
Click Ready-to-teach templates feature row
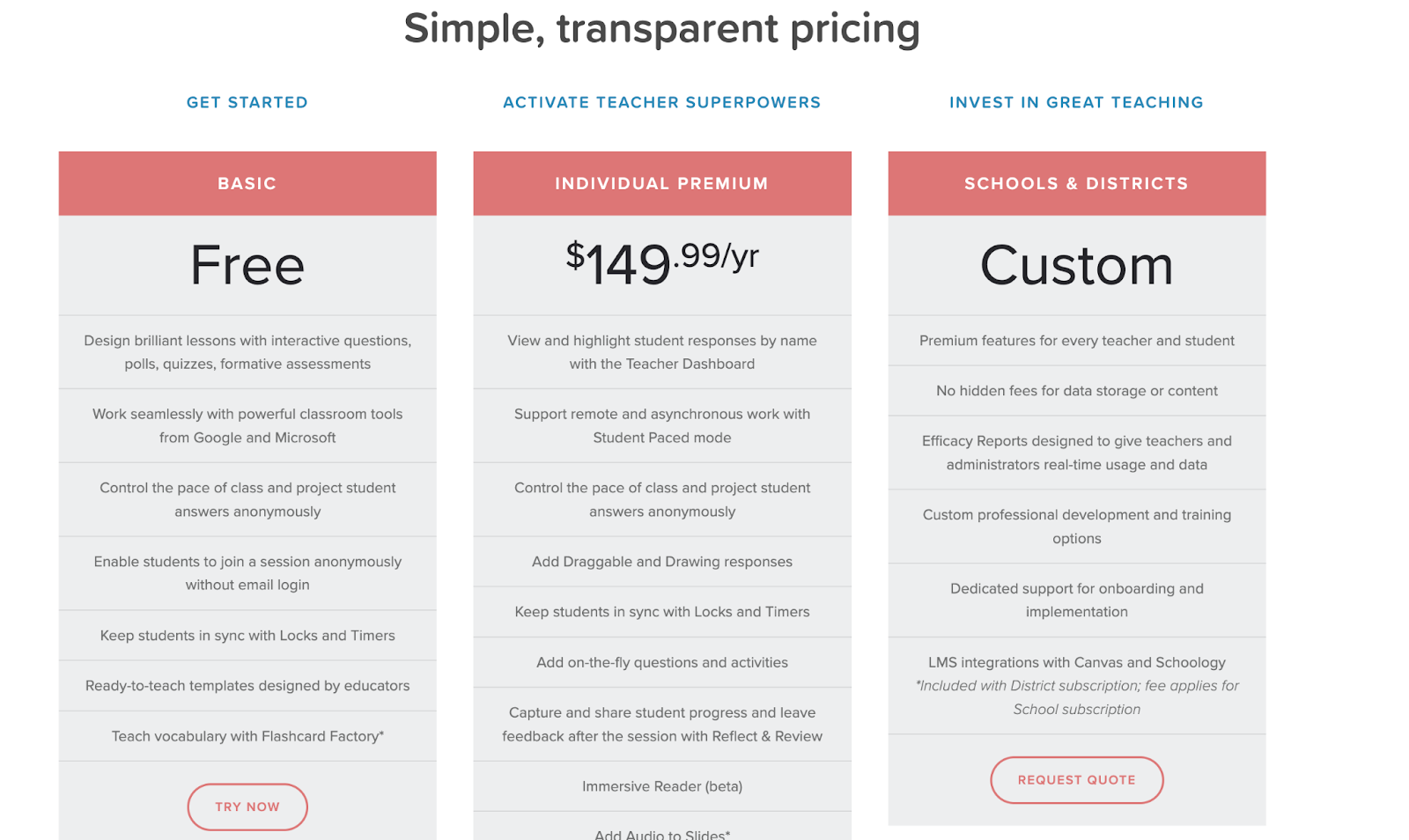247,686
